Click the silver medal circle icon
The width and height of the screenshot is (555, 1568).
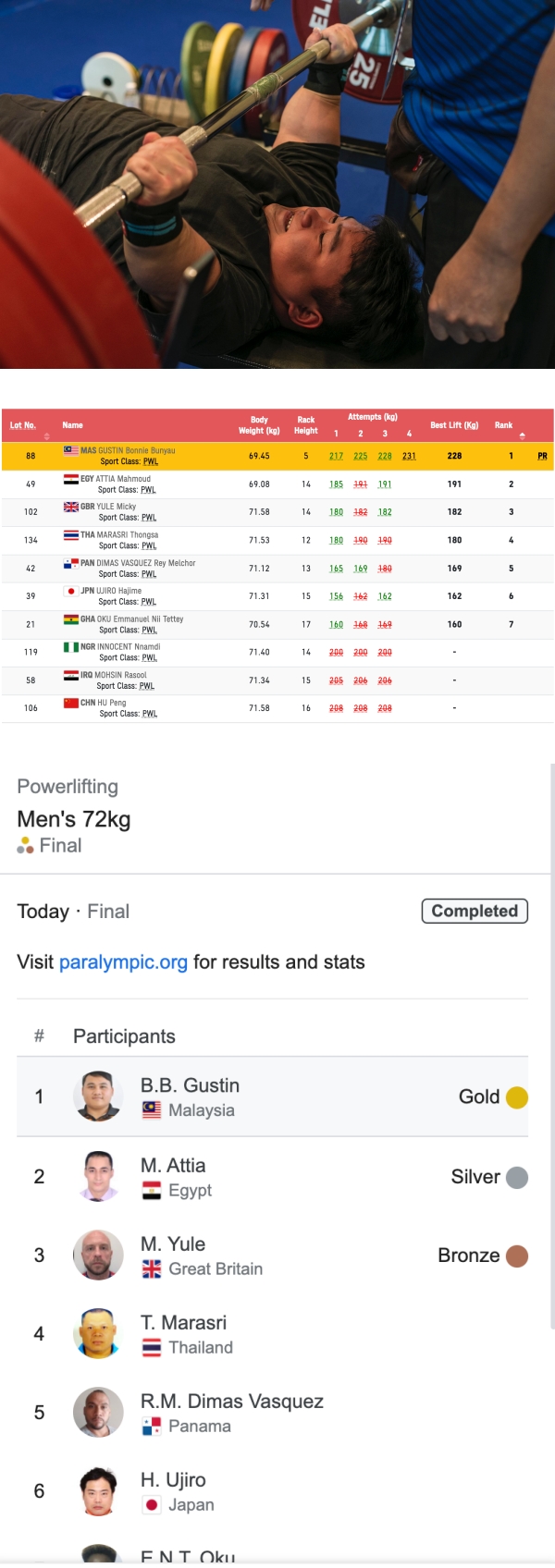(517, 1177)
